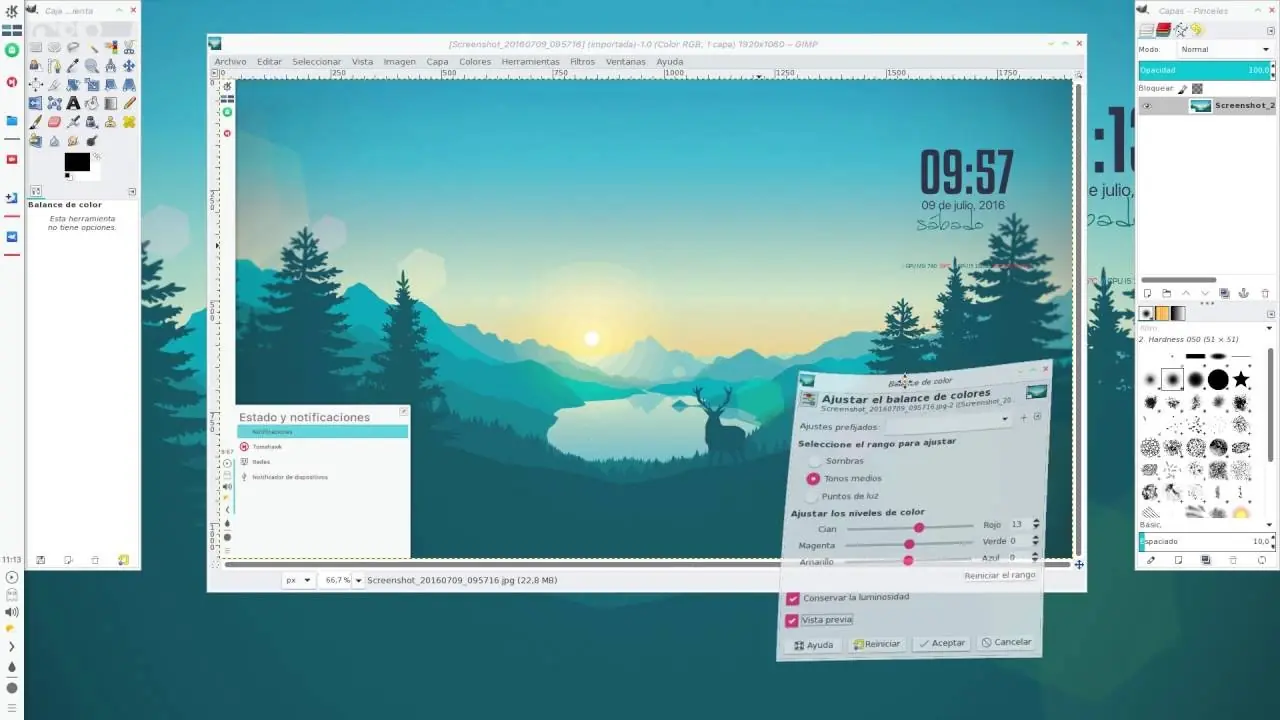Open the Colores menu
The height and width of the screenshot is (720, 1280).
point(475,62)
